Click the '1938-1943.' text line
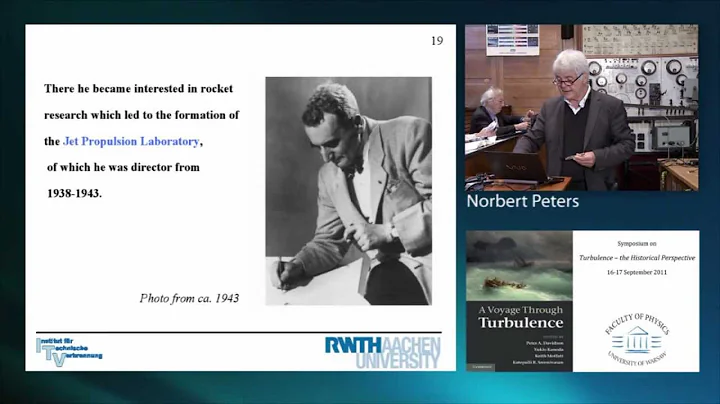 pos(74,193)
